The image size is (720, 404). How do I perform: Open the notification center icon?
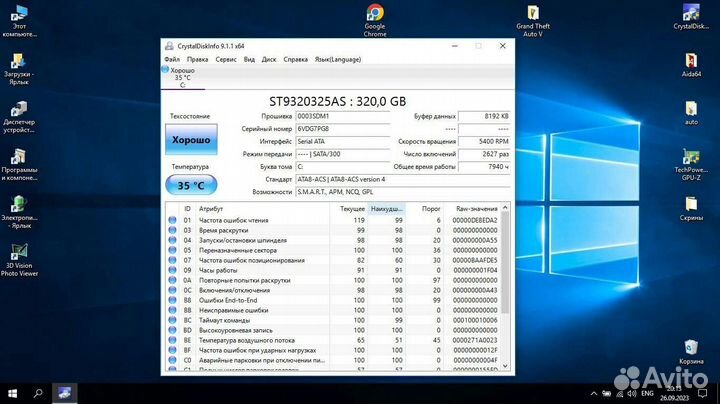click(x=702, y=393)
